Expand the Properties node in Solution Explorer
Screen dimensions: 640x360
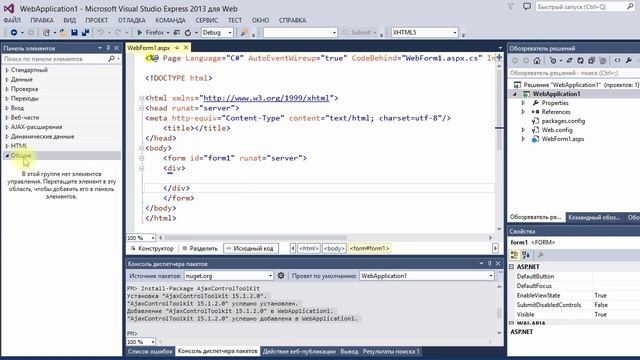click(x=523, y=103)
